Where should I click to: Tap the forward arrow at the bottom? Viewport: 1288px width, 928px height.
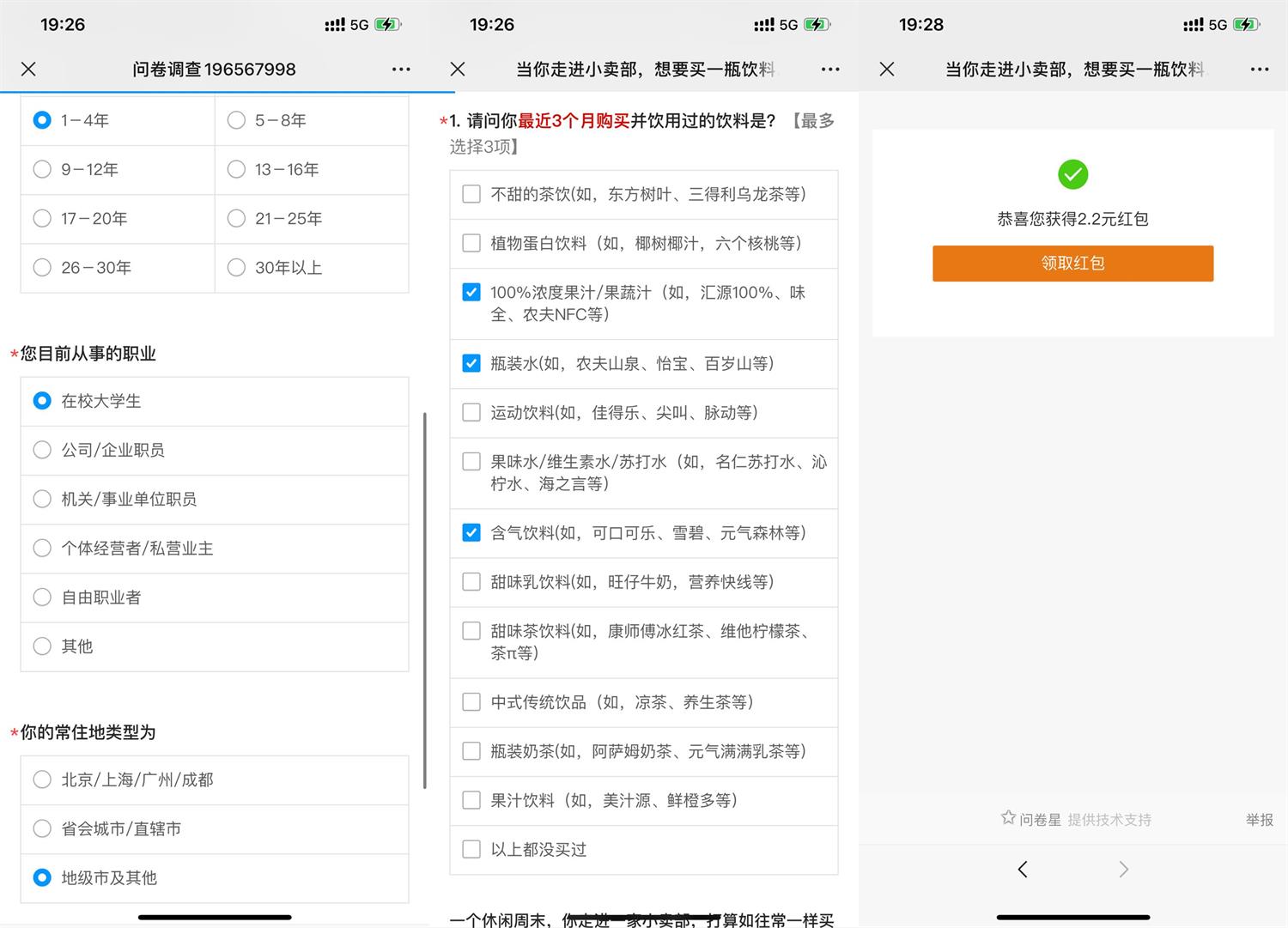[1123, 869]
